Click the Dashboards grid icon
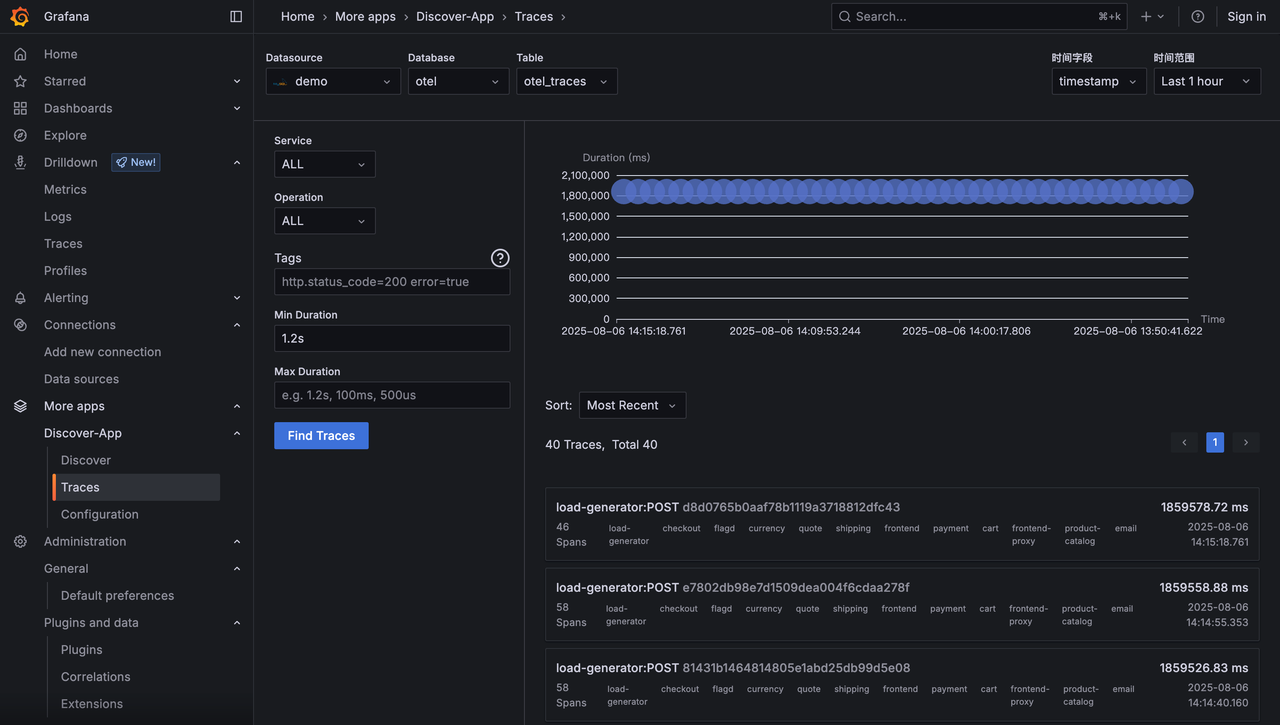Screen dimensions: 1280x725 point(20,108)
